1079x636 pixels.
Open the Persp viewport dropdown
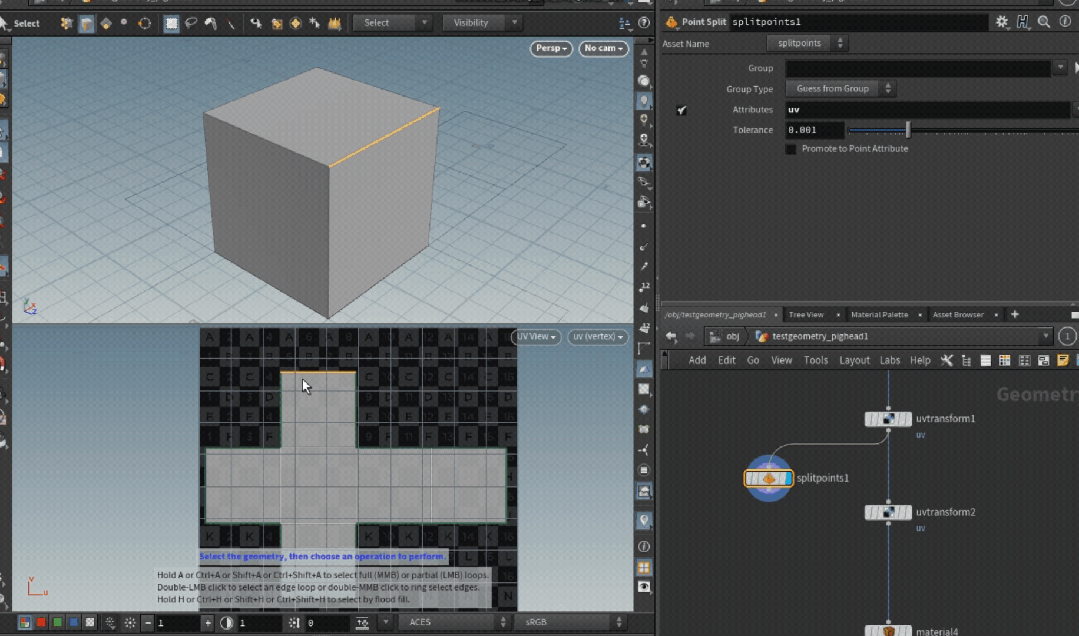pyautogui.click(x=551, y=48)
